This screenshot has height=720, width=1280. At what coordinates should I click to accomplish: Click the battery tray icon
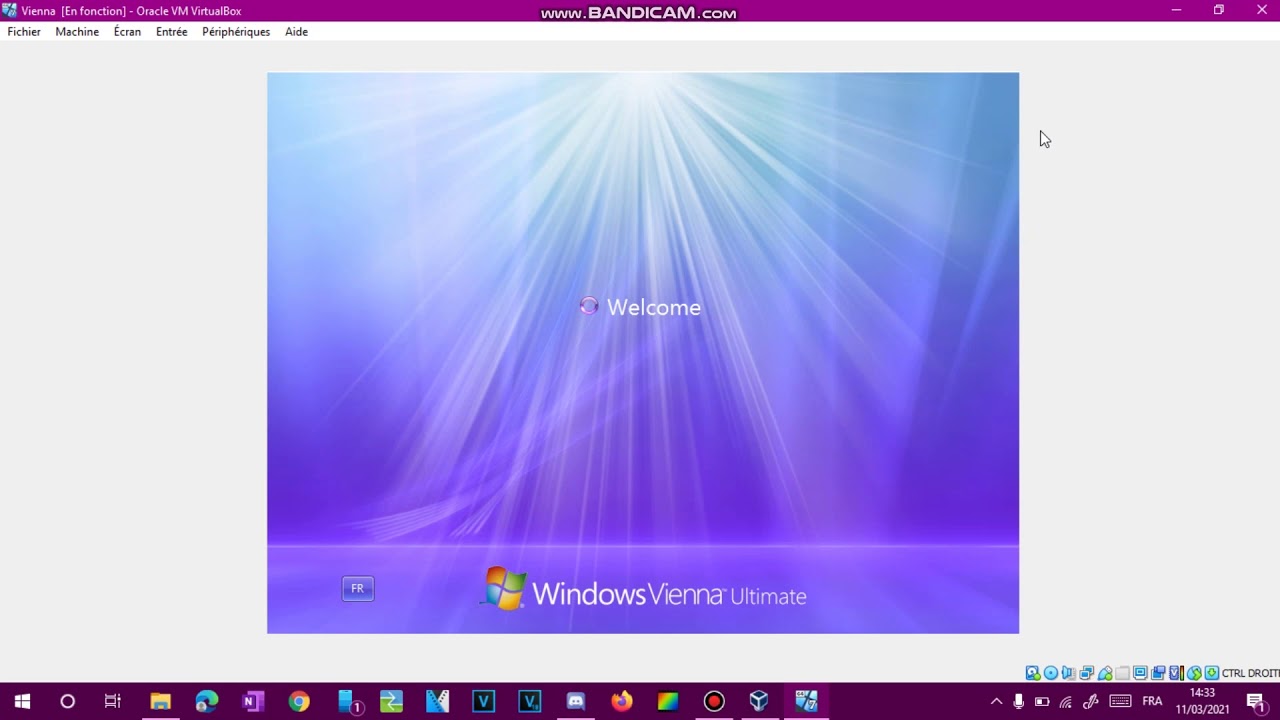coord(1042,701)
